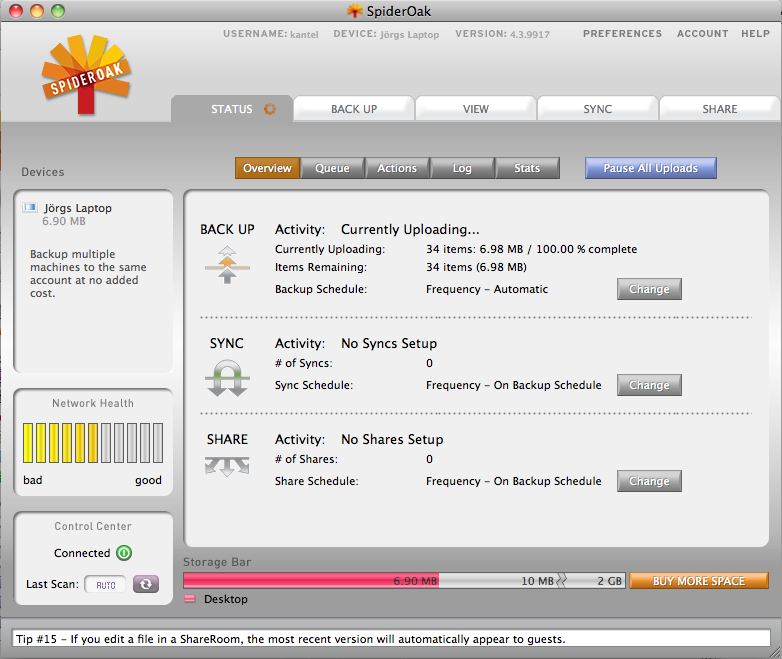
Task: Click the Network Health bar meter
Action: tap(93, 443)
